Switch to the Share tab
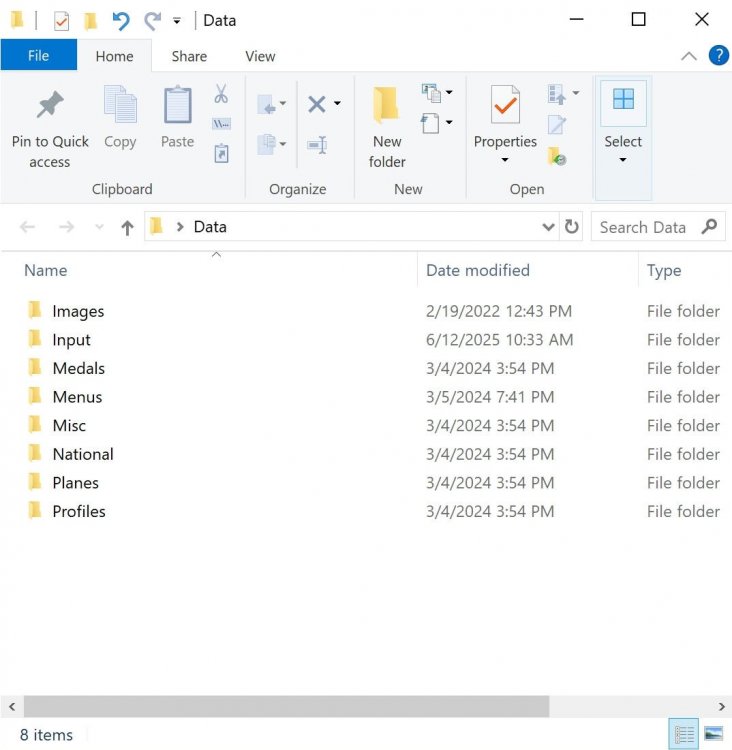732x750 pixels. pyautogui.click(x=189, y=56)
